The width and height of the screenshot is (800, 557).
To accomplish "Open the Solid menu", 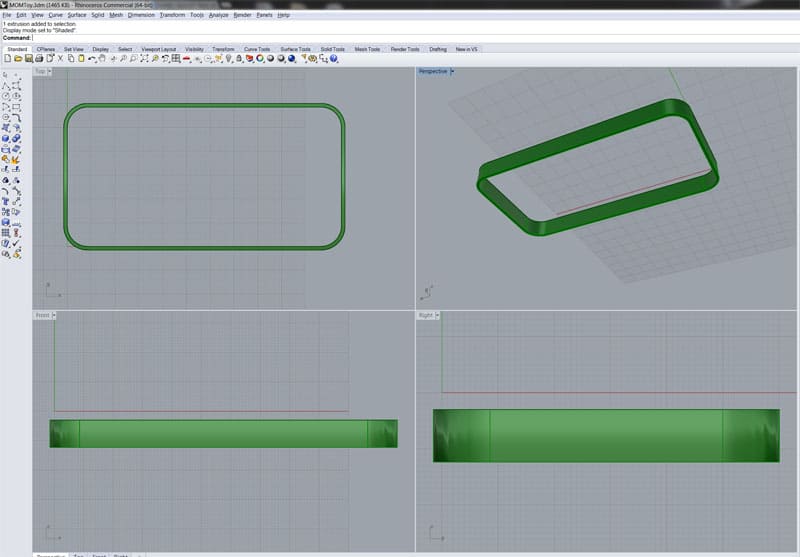I will click(97, 15).
